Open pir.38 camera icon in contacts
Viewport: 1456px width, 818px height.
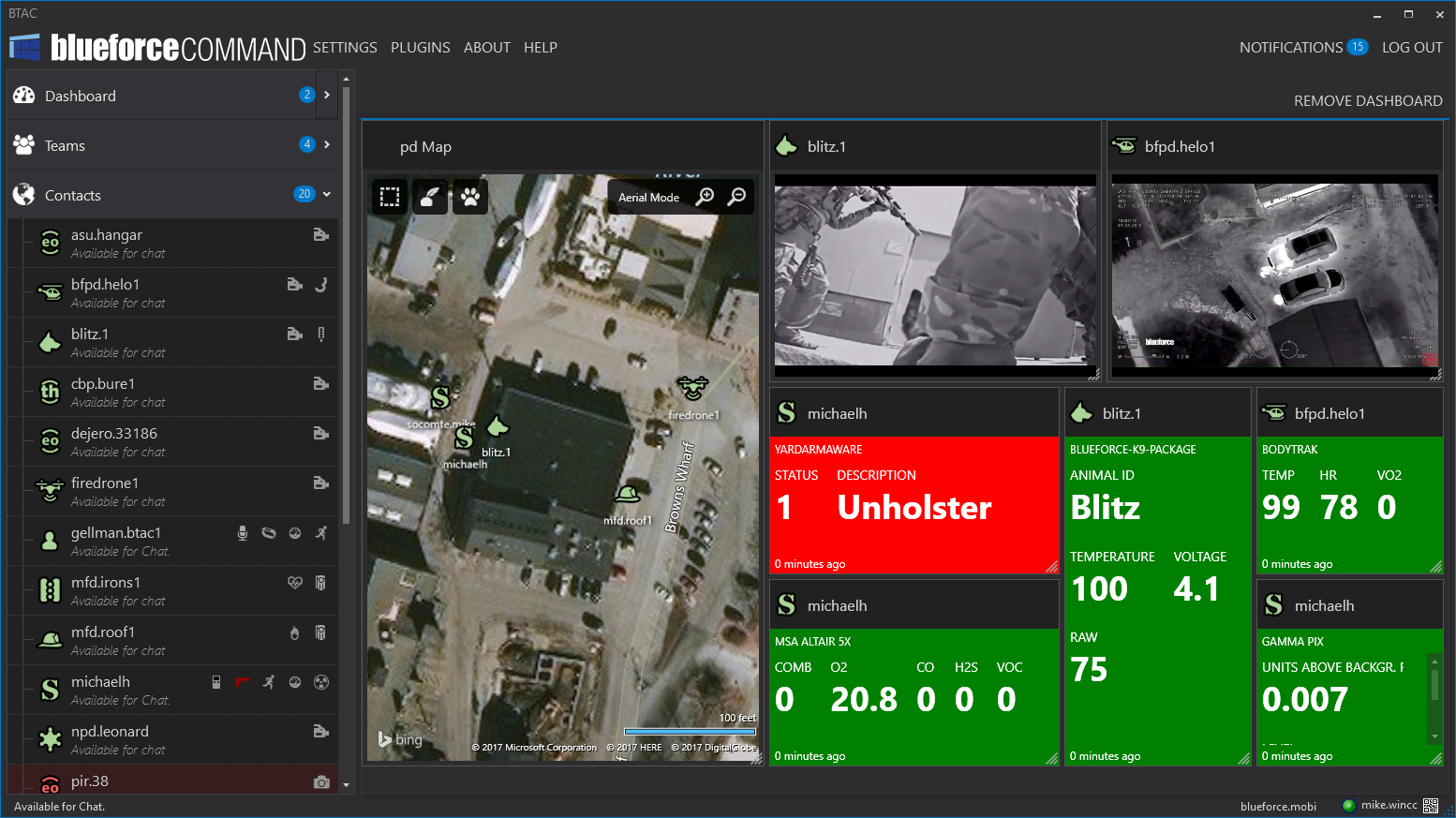click(321, 781)
